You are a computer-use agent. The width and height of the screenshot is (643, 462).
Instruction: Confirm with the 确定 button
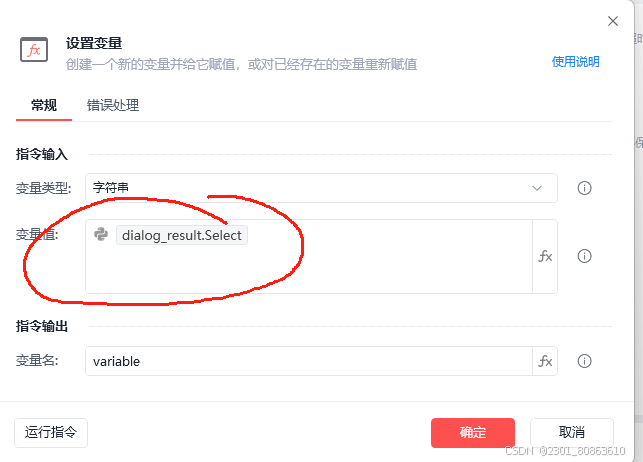click(x=473, y=432)
